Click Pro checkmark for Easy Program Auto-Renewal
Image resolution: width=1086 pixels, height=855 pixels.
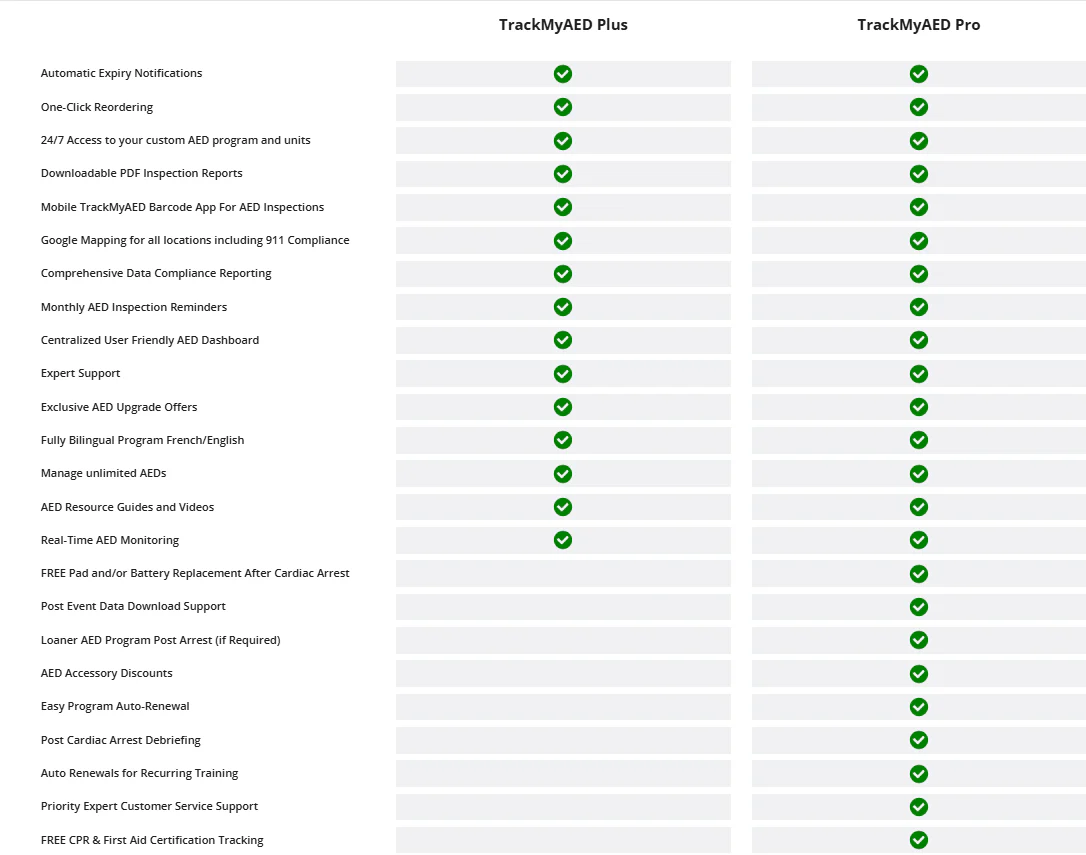click(918, 707)
